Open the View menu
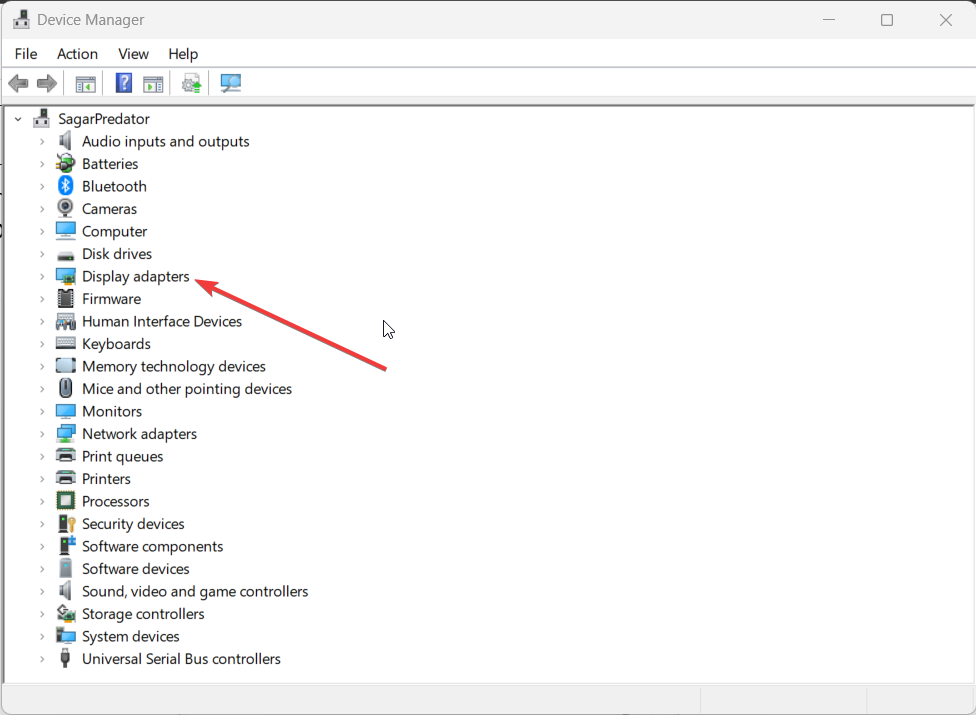Viewport: 976px width, 715px height. (x=133, y=54)
